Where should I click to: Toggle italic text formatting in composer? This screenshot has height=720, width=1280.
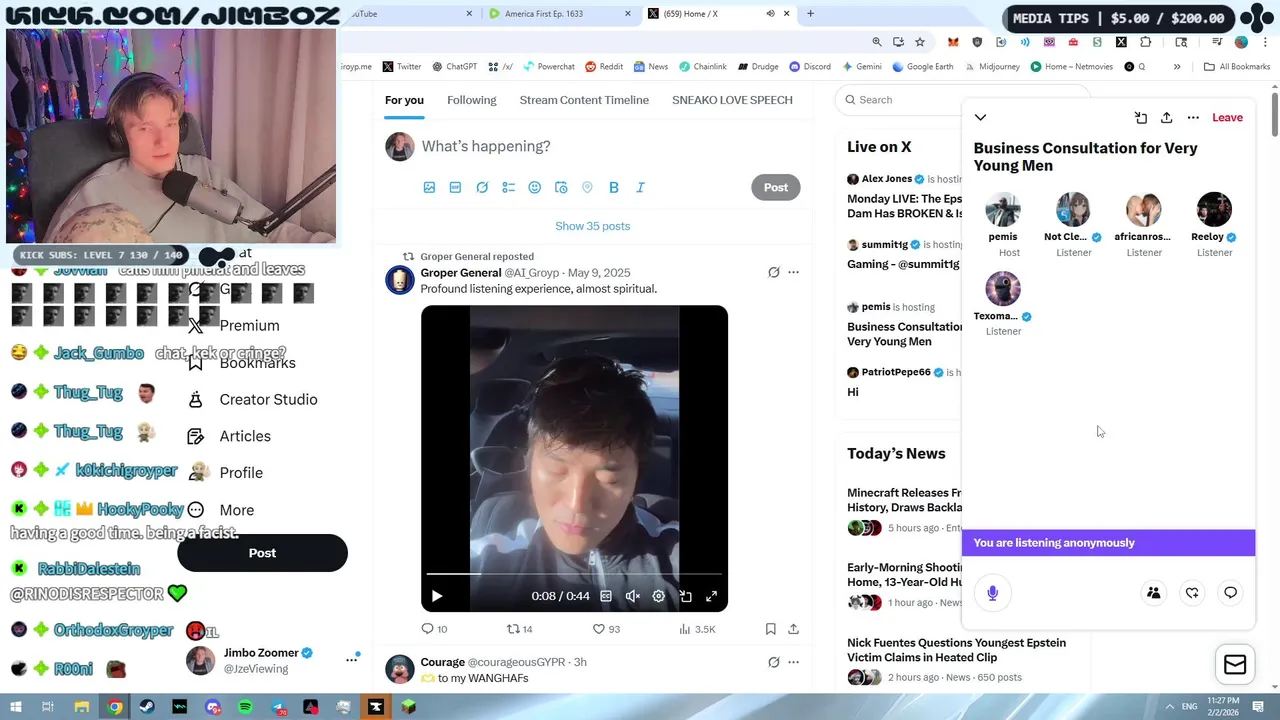tap(640, 187)
